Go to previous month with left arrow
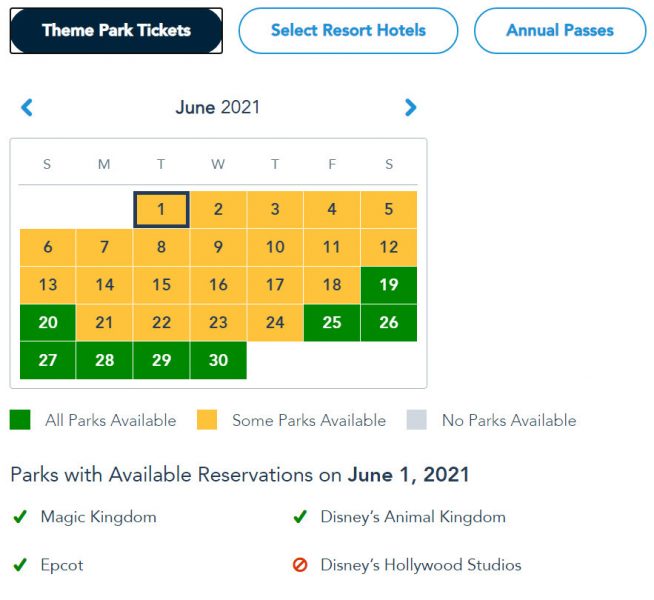 click(x=27, y=107)
